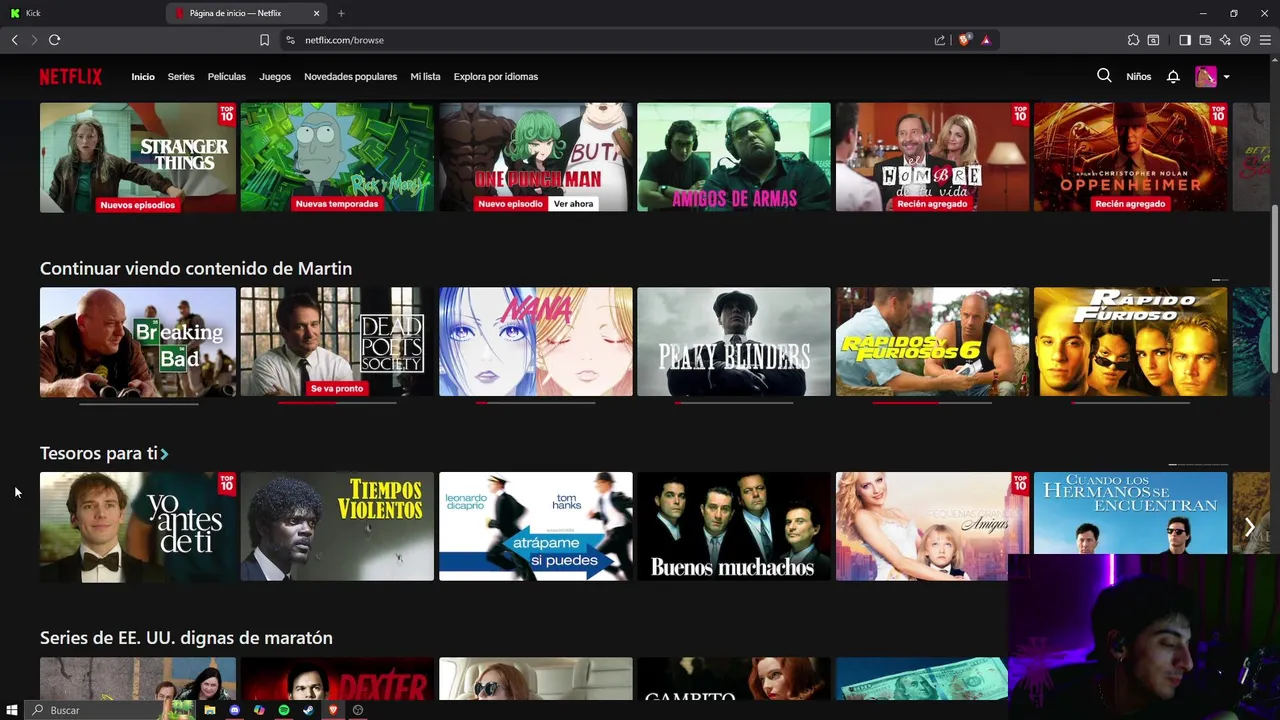Open the Películas section
The image size is (1280, 720).
pos(227,77)
